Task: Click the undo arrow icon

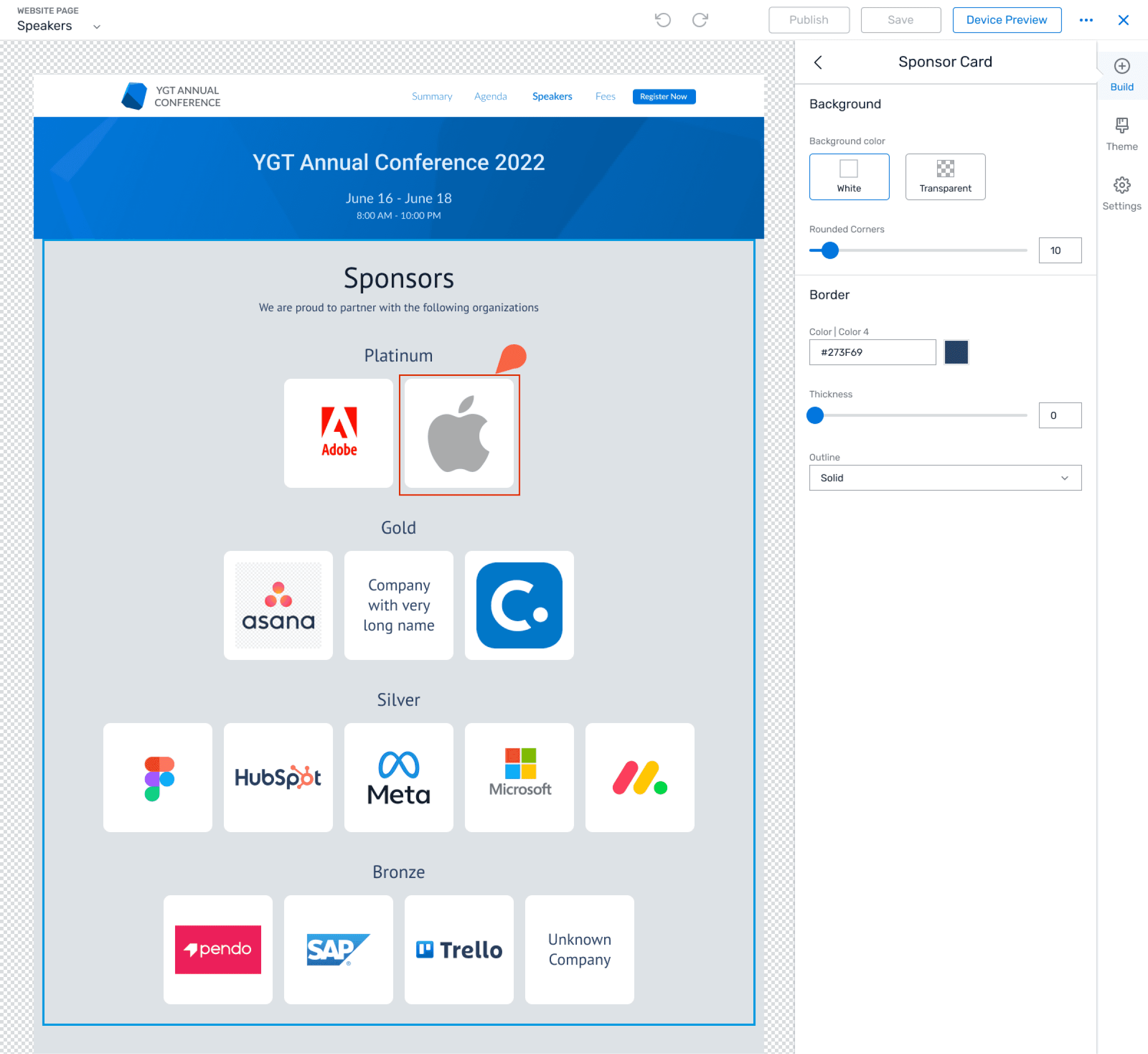Action: [x=662, y=20]
